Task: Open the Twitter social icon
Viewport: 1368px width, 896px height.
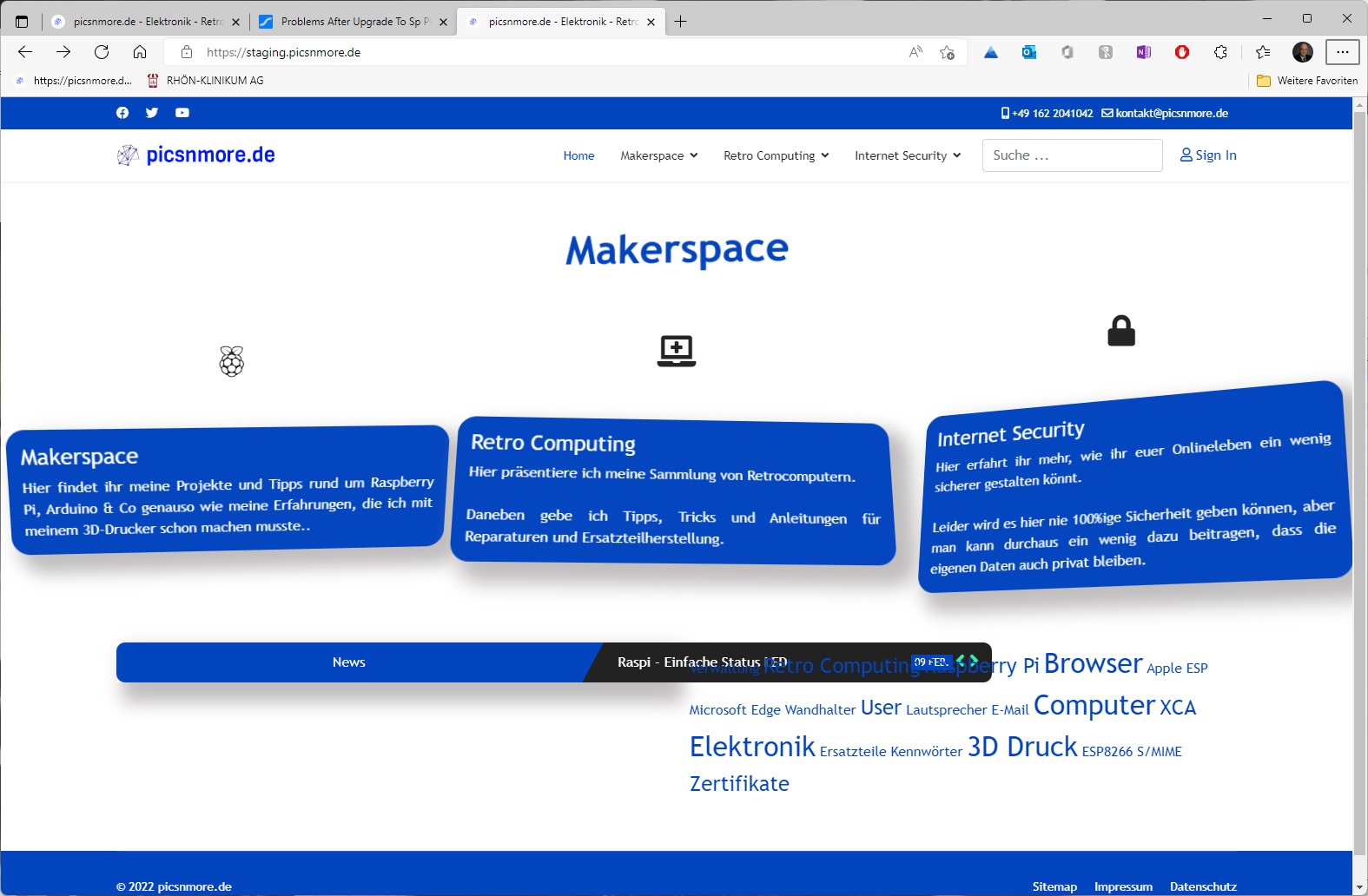Action: [x=152, y=113]
